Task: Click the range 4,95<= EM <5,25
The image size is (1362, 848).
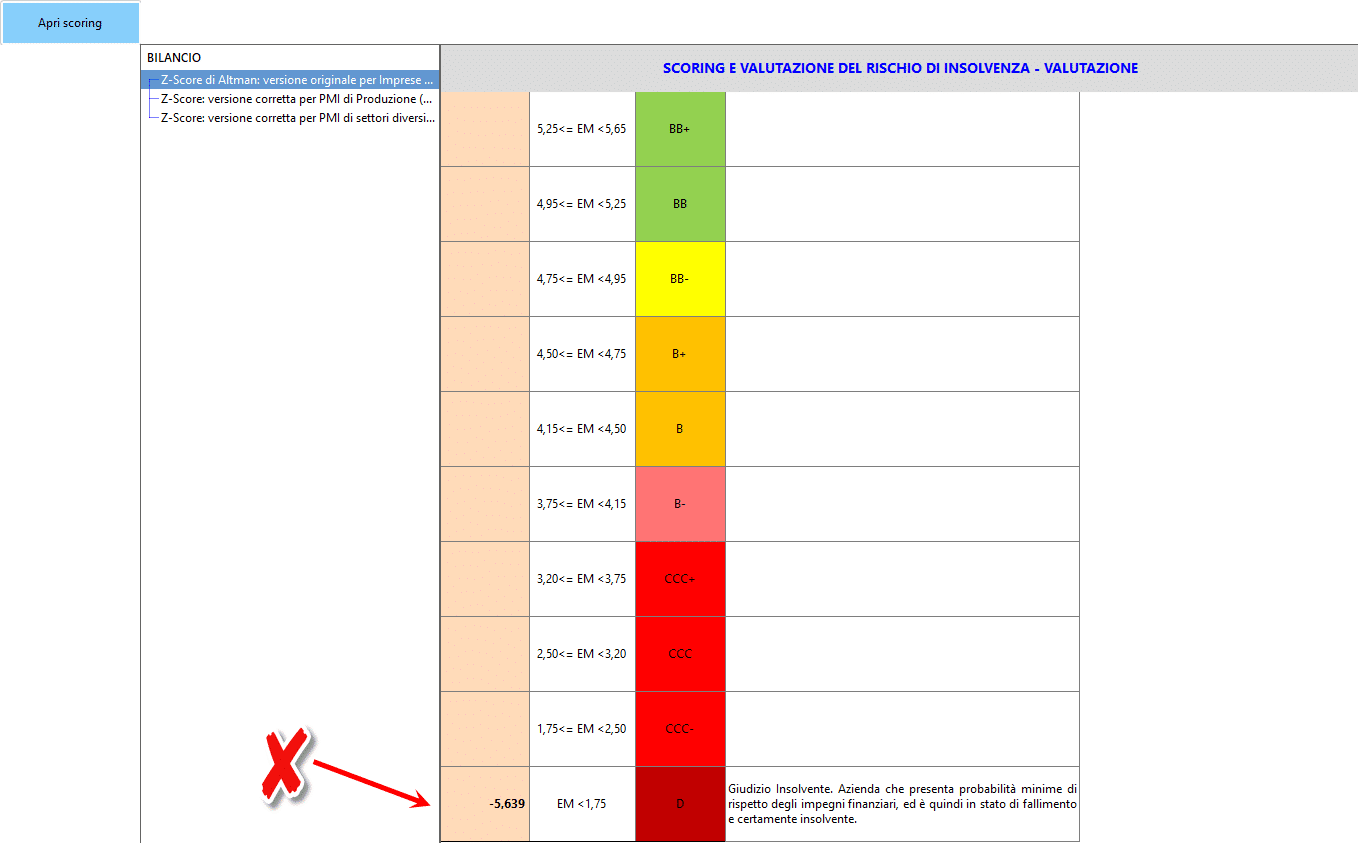Action: click(x=582, y=204)
